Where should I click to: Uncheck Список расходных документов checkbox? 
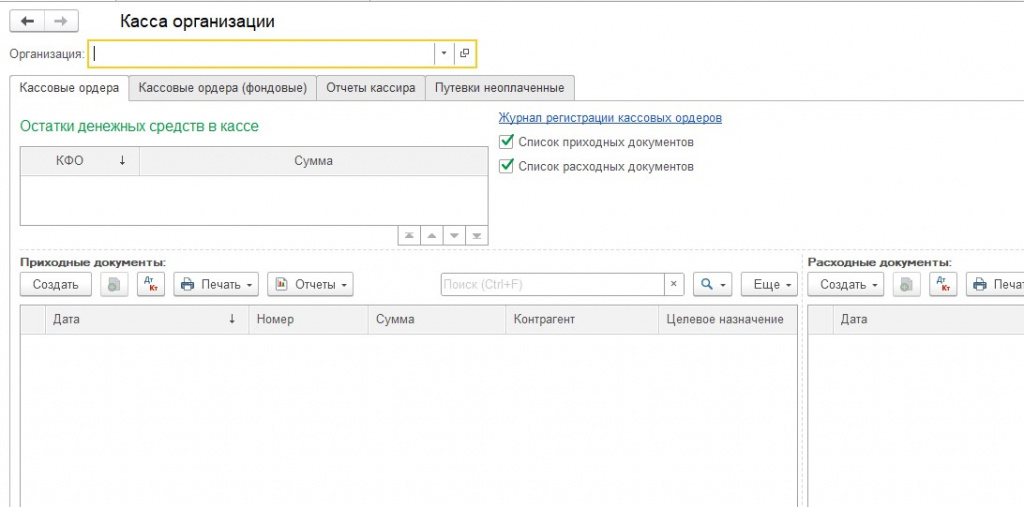click(x=505, y=166)
